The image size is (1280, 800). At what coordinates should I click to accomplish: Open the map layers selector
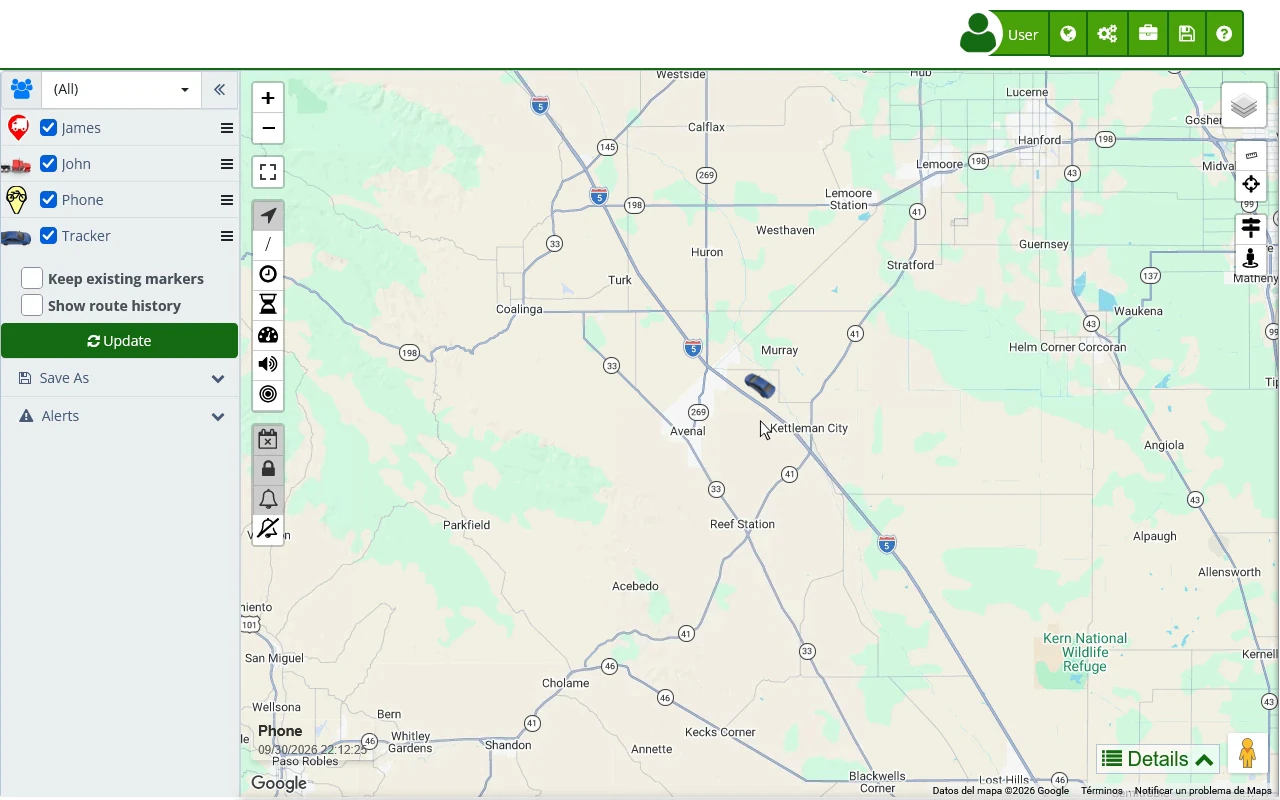1244,105
